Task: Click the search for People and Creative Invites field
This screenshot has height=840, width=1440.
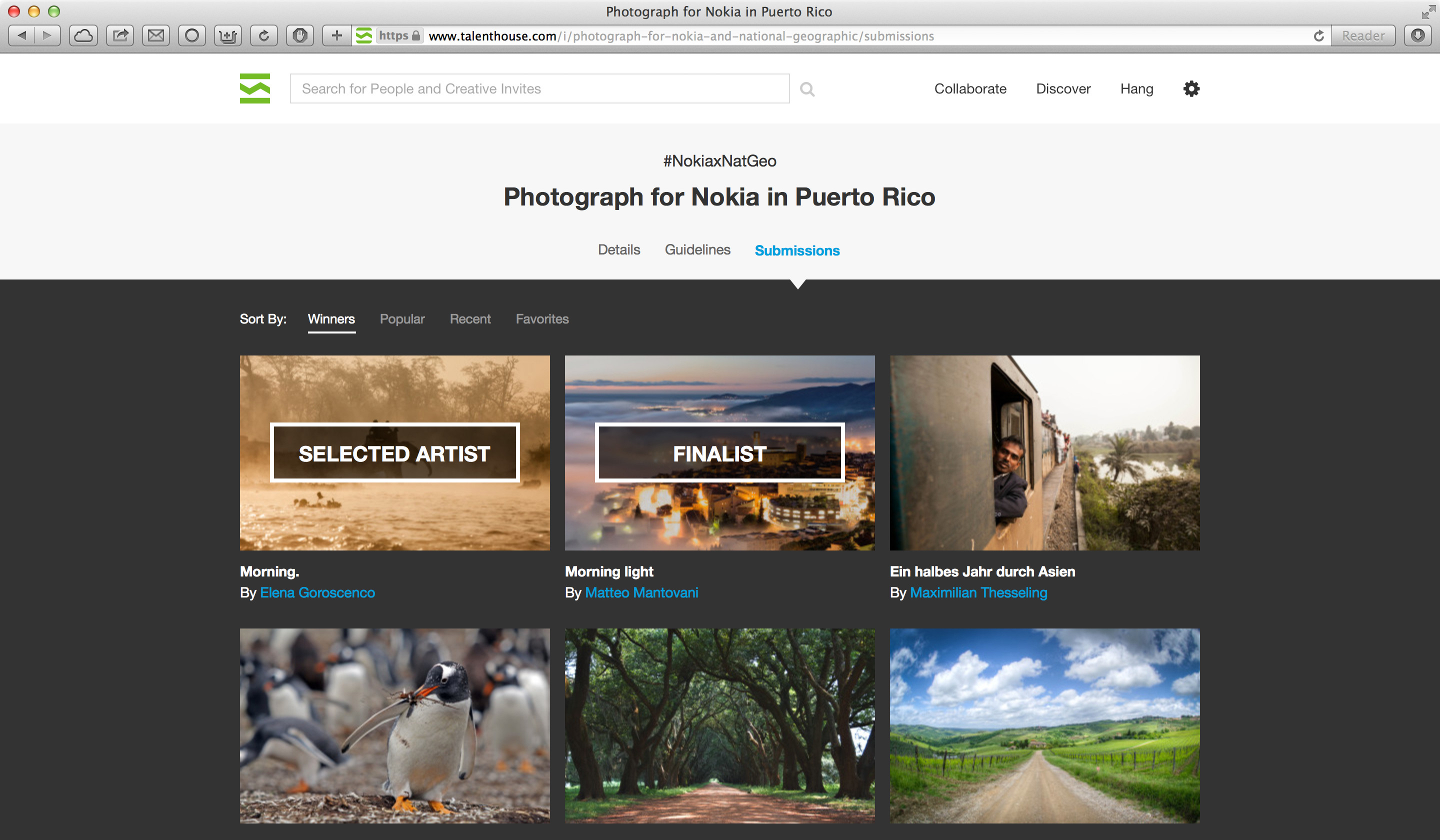Action: click(x=540, y=88)
